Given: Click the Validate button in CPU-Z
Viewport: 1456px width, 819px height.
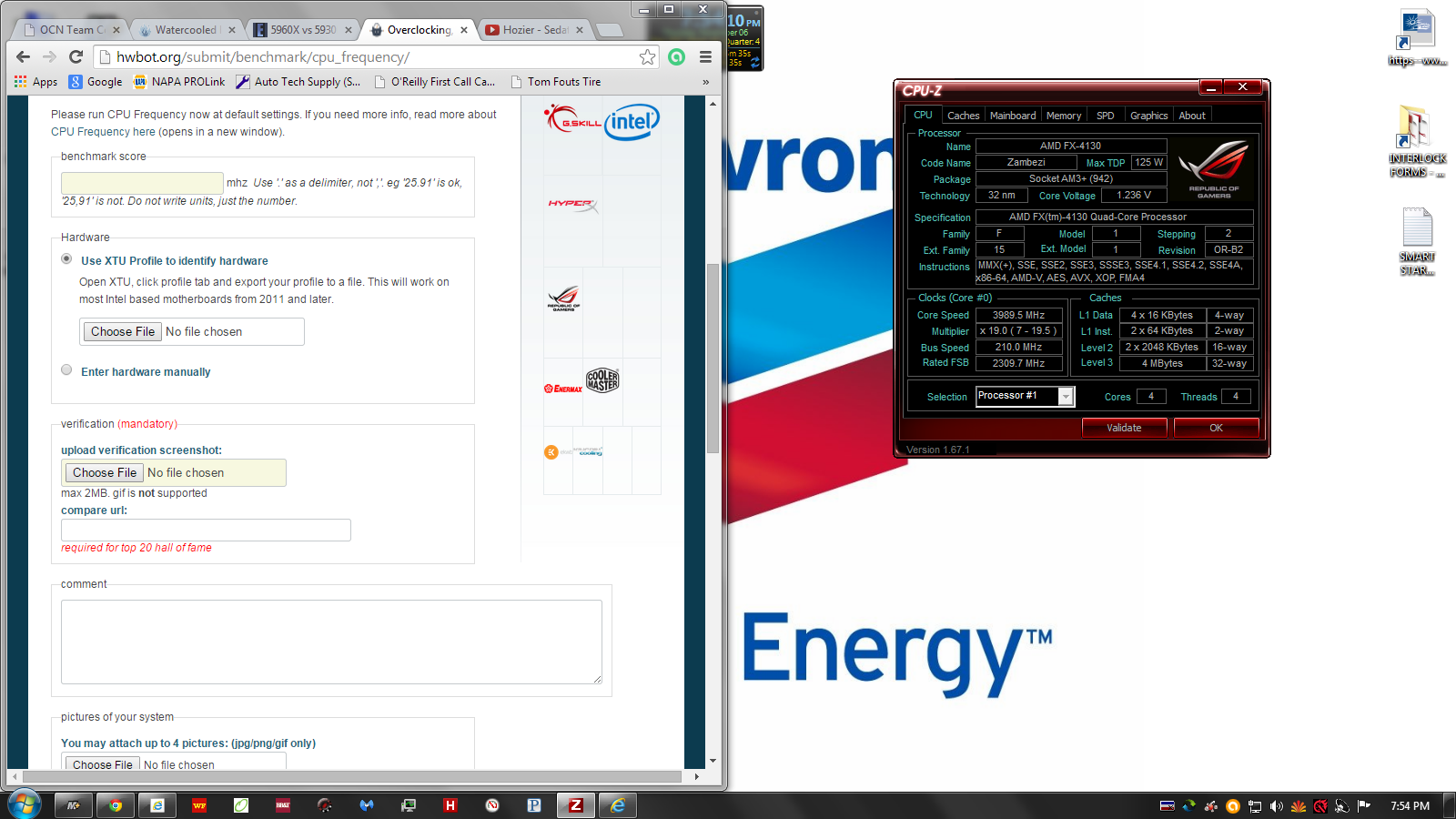Looking at the screenshot, I should [1124, 428].
